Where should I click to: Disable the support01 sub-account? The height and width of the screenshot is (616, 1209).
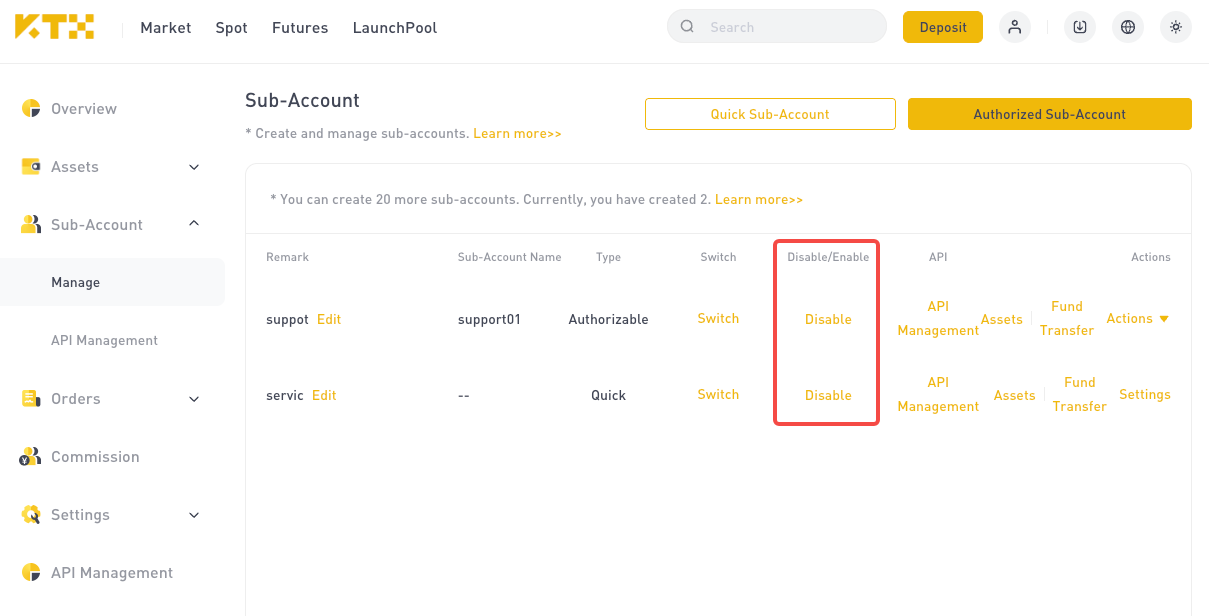(x=828, y=319)
